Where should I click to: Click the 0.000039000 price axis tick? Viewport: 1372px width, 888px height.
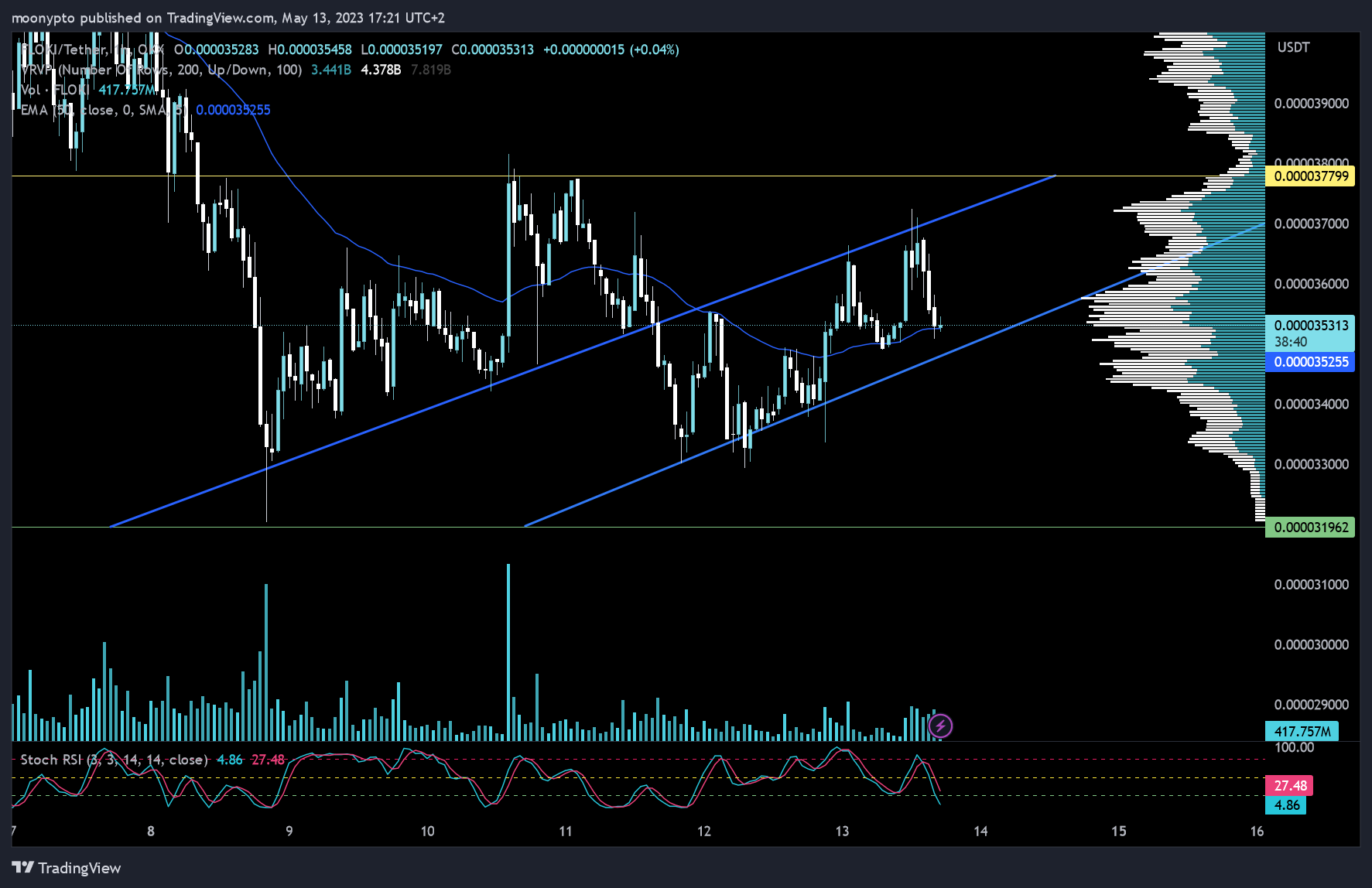coord(1311,104)
